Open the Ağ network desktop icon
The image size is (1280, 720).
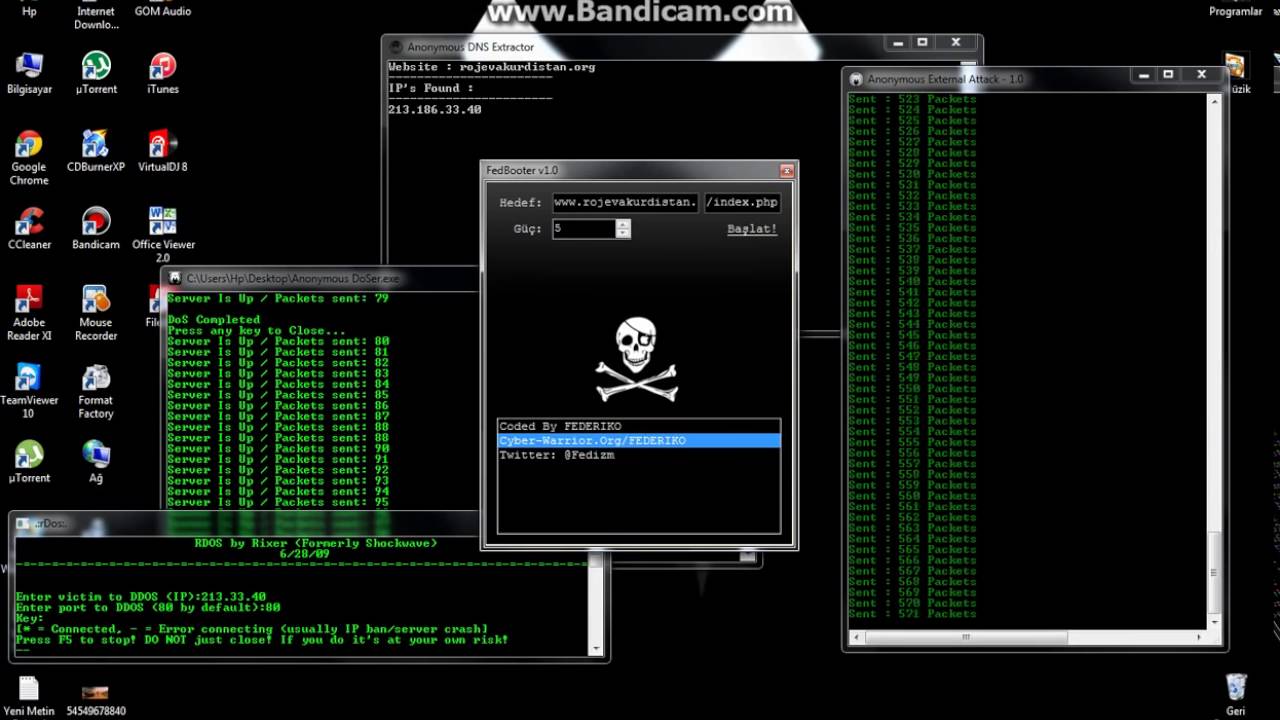96,463
